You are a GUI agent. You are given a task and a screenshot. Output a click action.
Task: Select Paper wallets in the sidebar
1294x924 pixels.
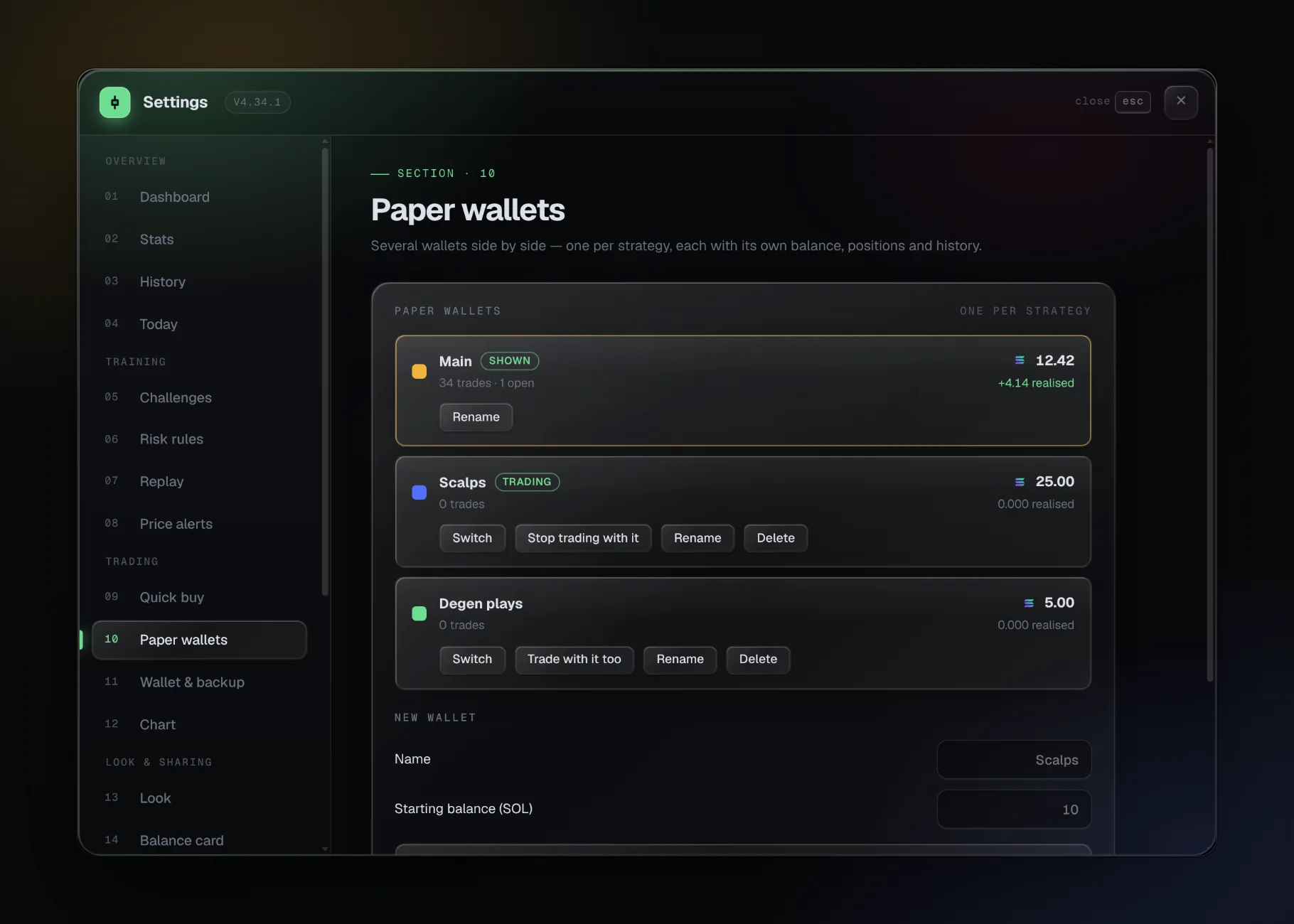pos(199,640)
